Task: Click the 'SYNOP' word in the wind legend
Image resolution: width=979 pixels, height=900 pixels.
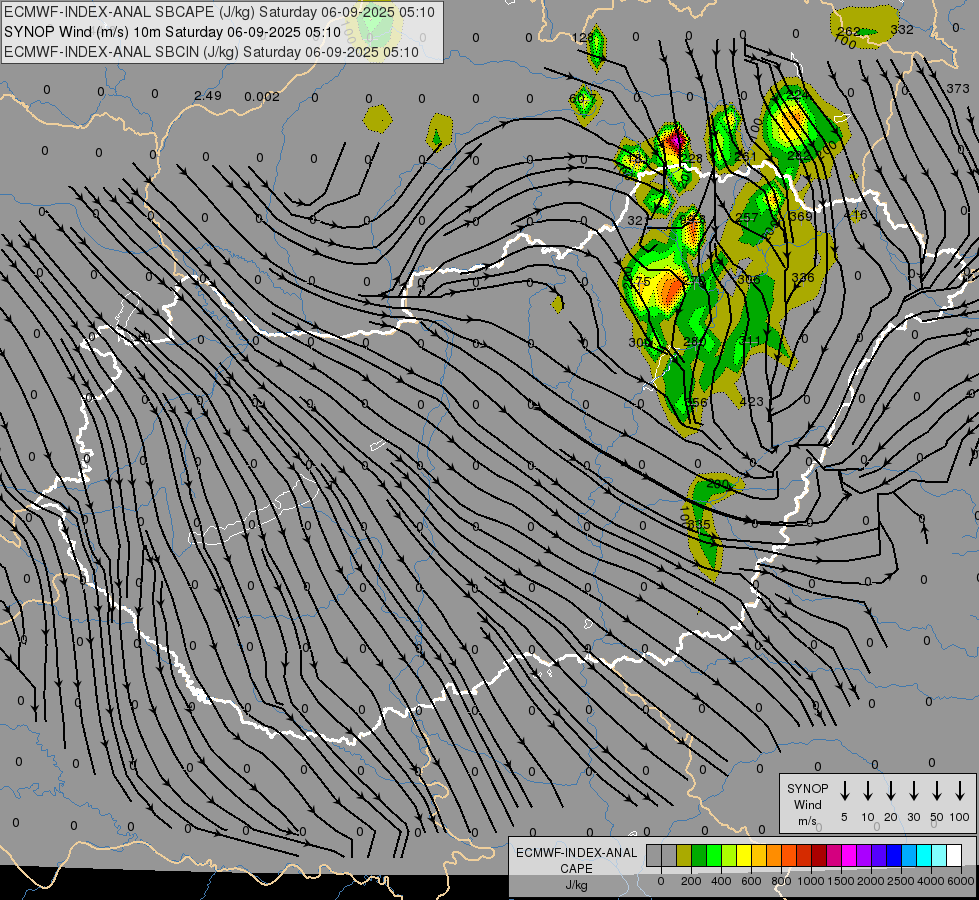Action: 807,789
